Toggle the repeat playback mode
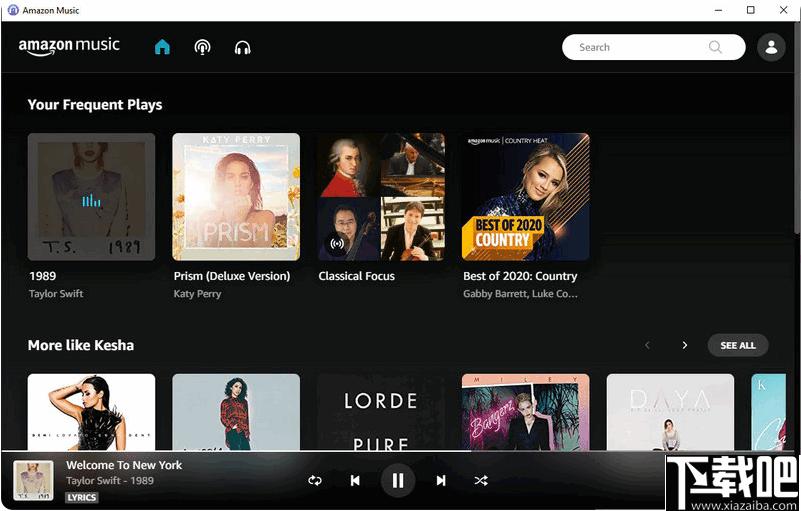Image resolution: width=801 pixels, height=511 pixels. (315, 480)
